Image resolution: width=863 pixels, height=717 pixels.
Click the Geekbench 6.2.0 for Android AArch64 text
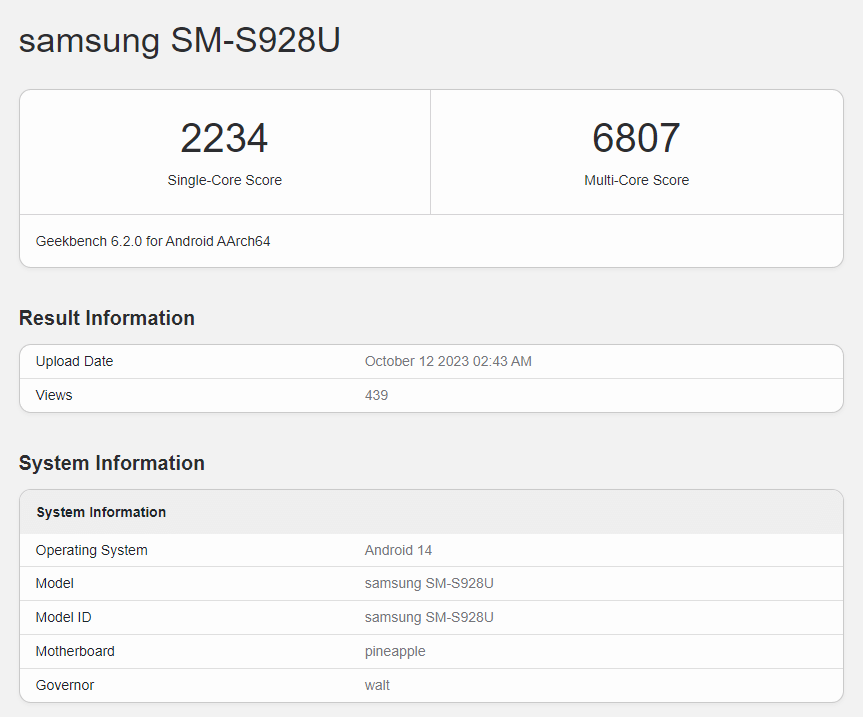153,241
